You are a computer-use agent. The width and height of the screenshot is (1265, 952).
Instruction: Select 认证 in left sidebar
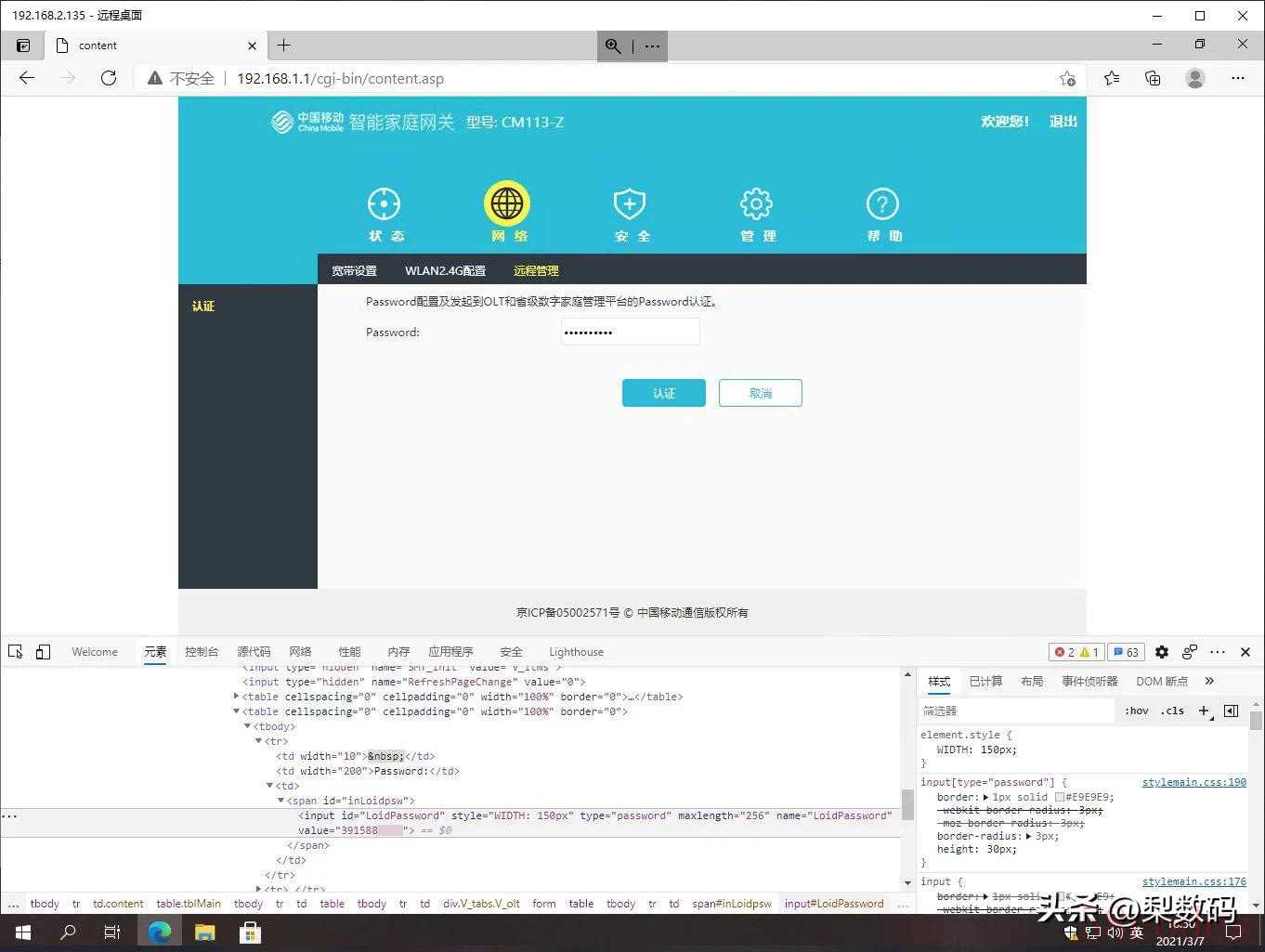[203, 306]
